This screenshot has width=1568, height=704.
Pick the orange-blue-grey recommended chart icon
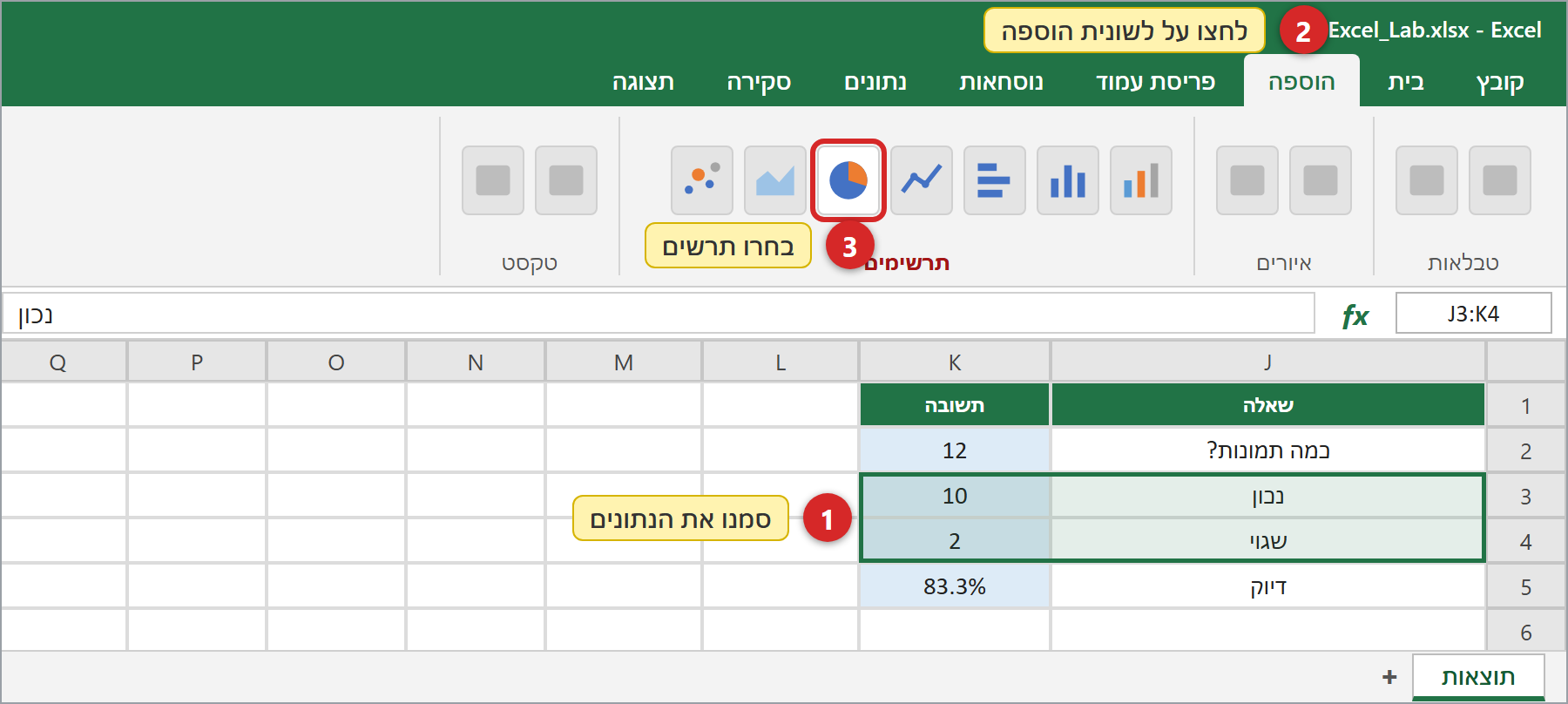pos(1141,180)
